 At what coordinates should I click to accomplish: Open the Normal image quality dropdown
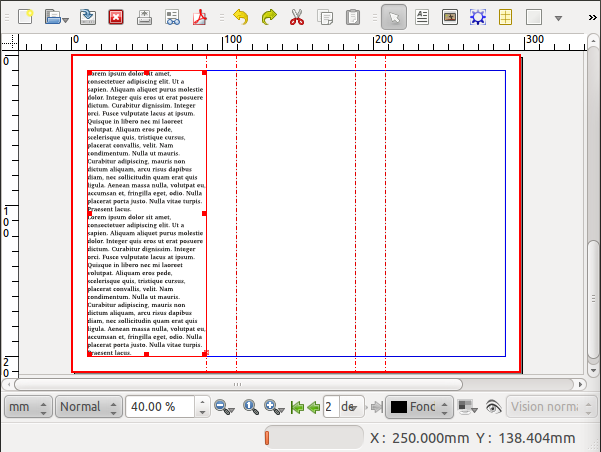tap(89, 407)
